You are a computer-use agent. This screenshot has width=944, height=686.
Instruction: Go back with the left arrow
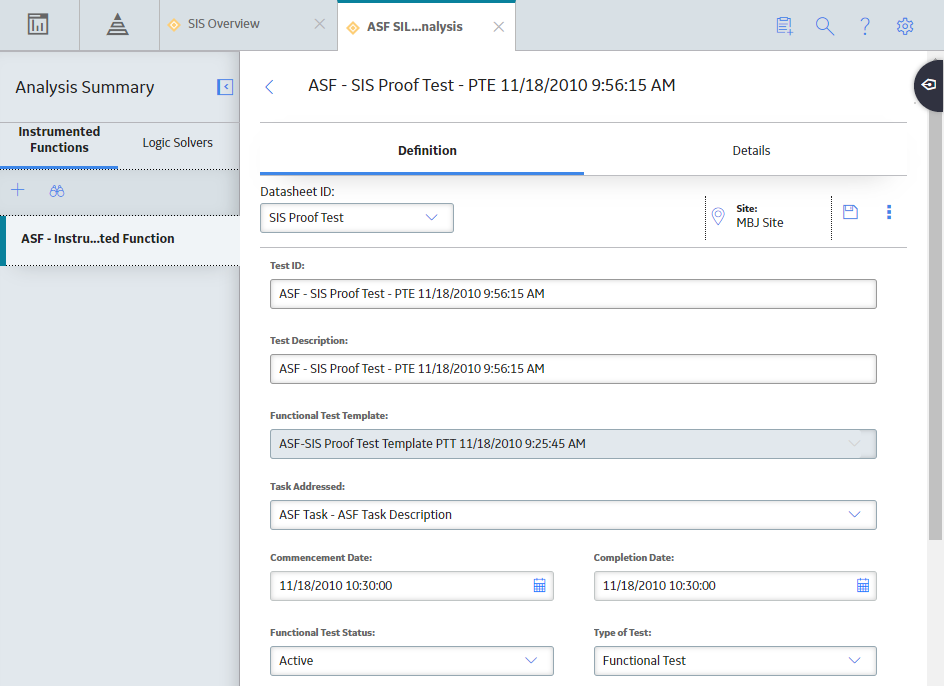269,87
